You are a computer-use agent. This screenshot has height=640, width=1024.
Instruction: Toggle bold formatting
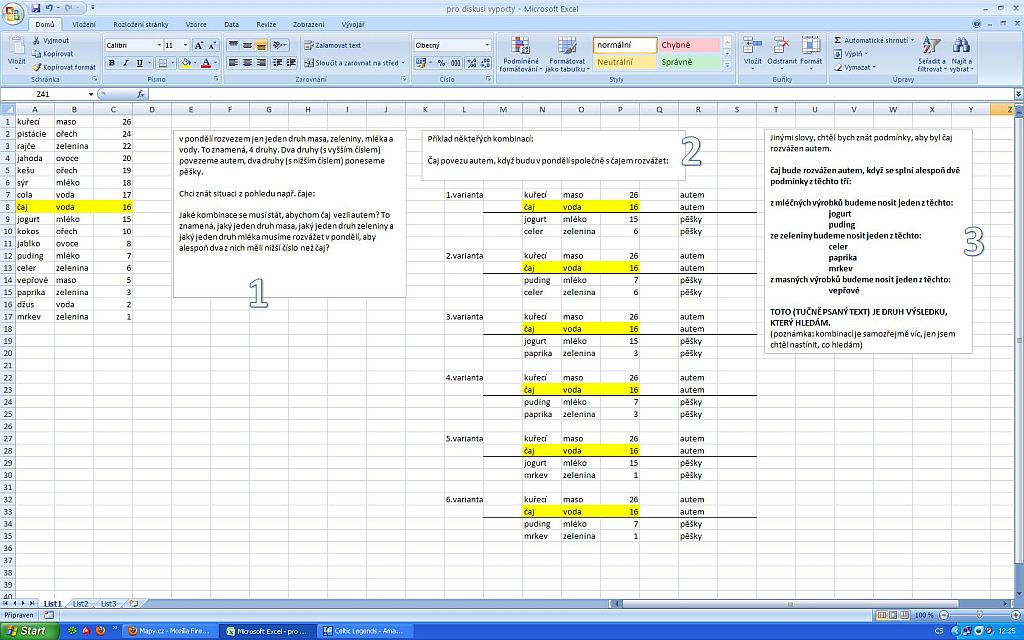coord(112,63)
